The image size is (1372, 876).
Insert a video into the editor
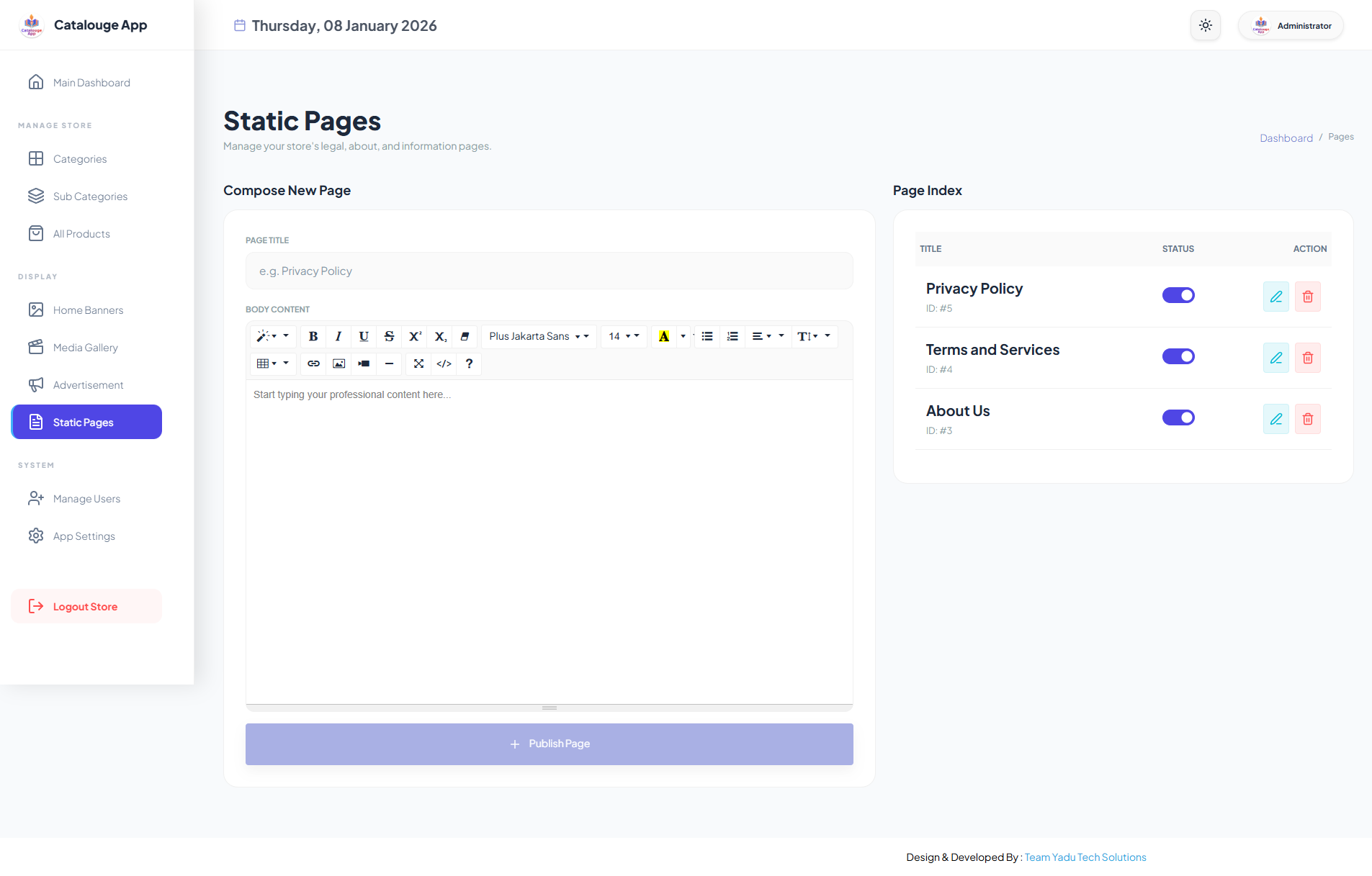[x=364, y=364]
